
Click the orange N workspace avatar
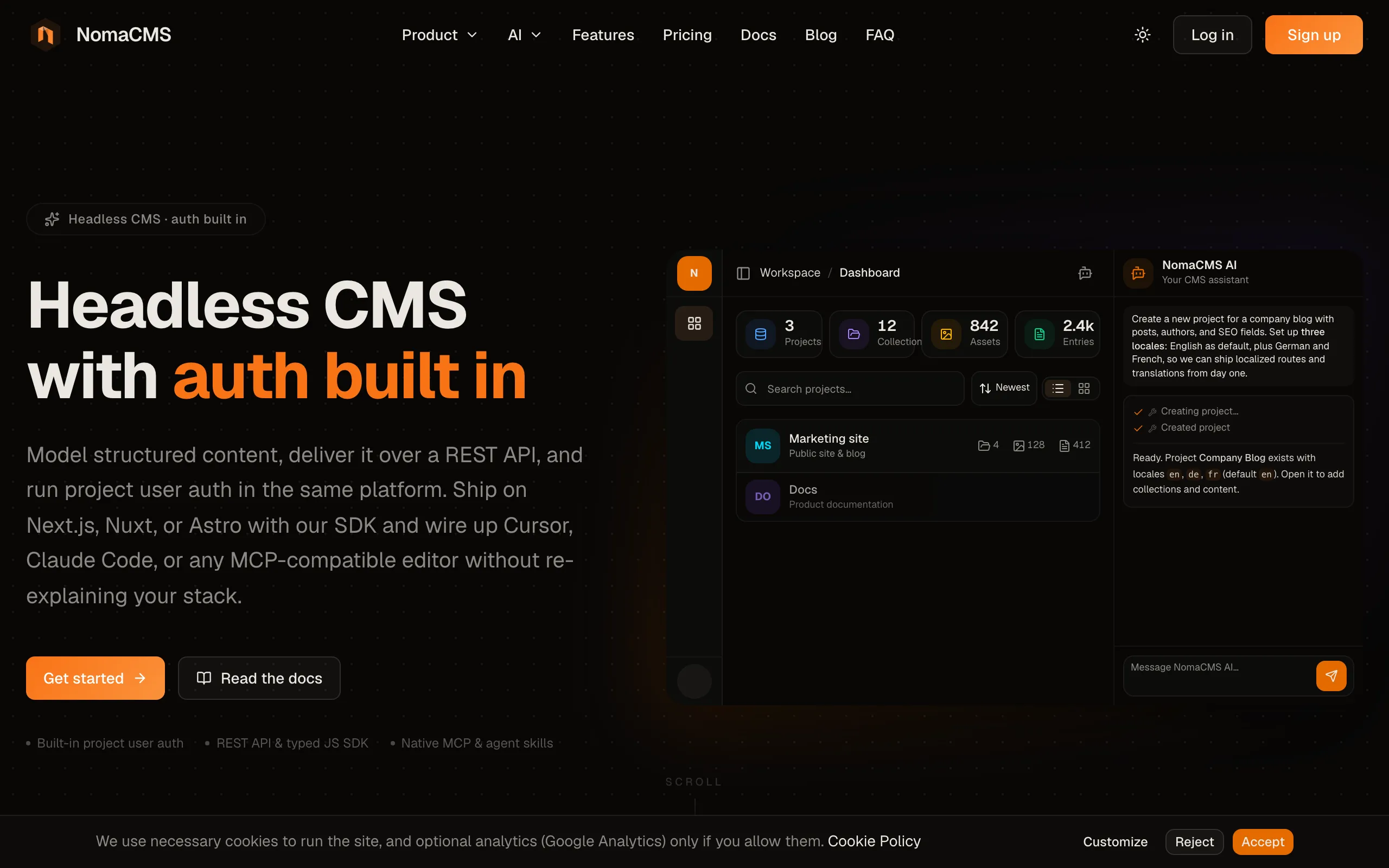(x=694, y=273)
